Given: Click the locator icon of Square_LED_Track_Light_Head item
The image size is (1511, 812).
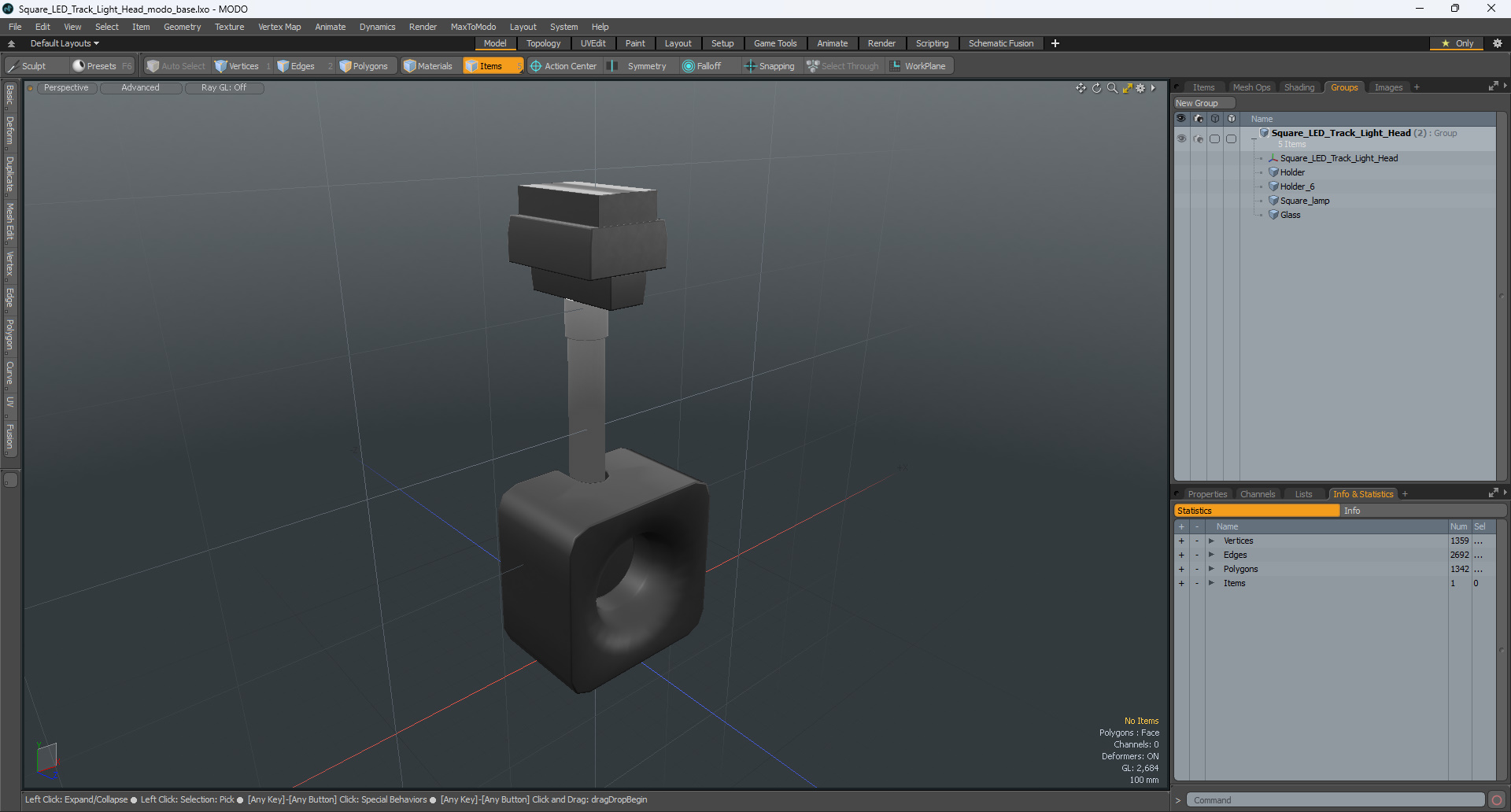Looking at the screenshot, I should (x=1273, y=158).
